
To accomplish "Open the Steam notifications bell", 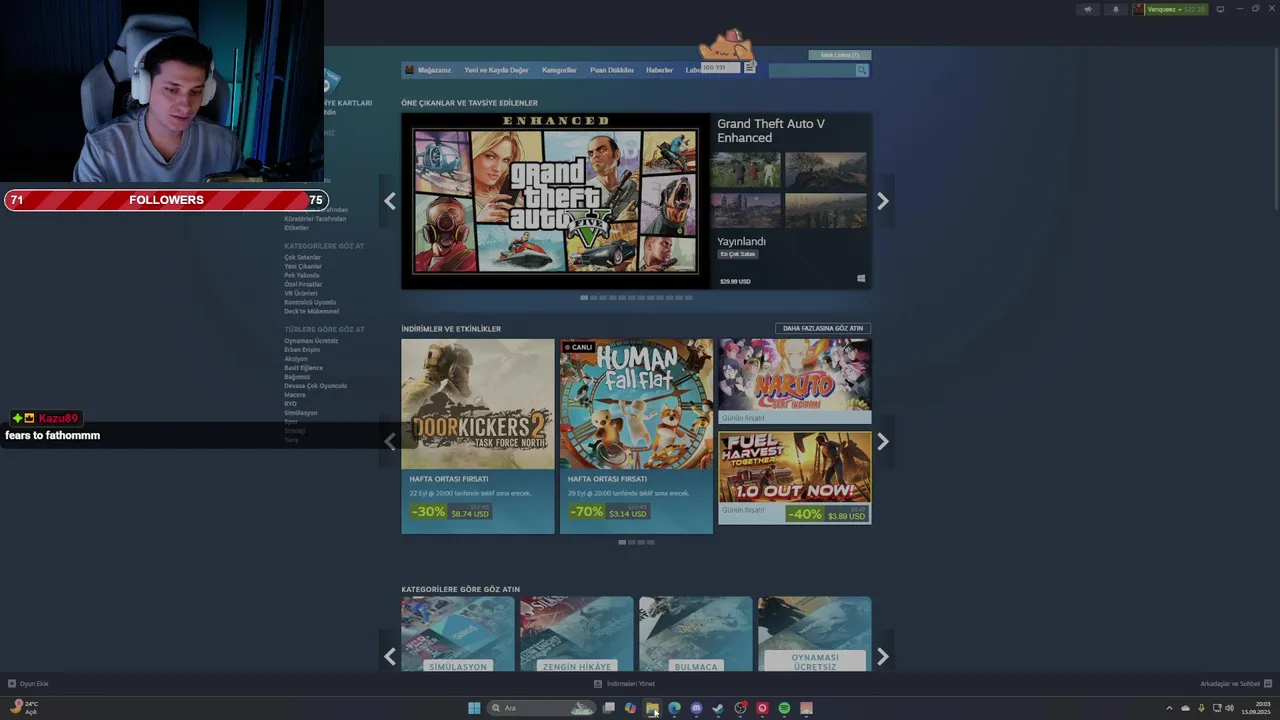I will click(1116, 9).
